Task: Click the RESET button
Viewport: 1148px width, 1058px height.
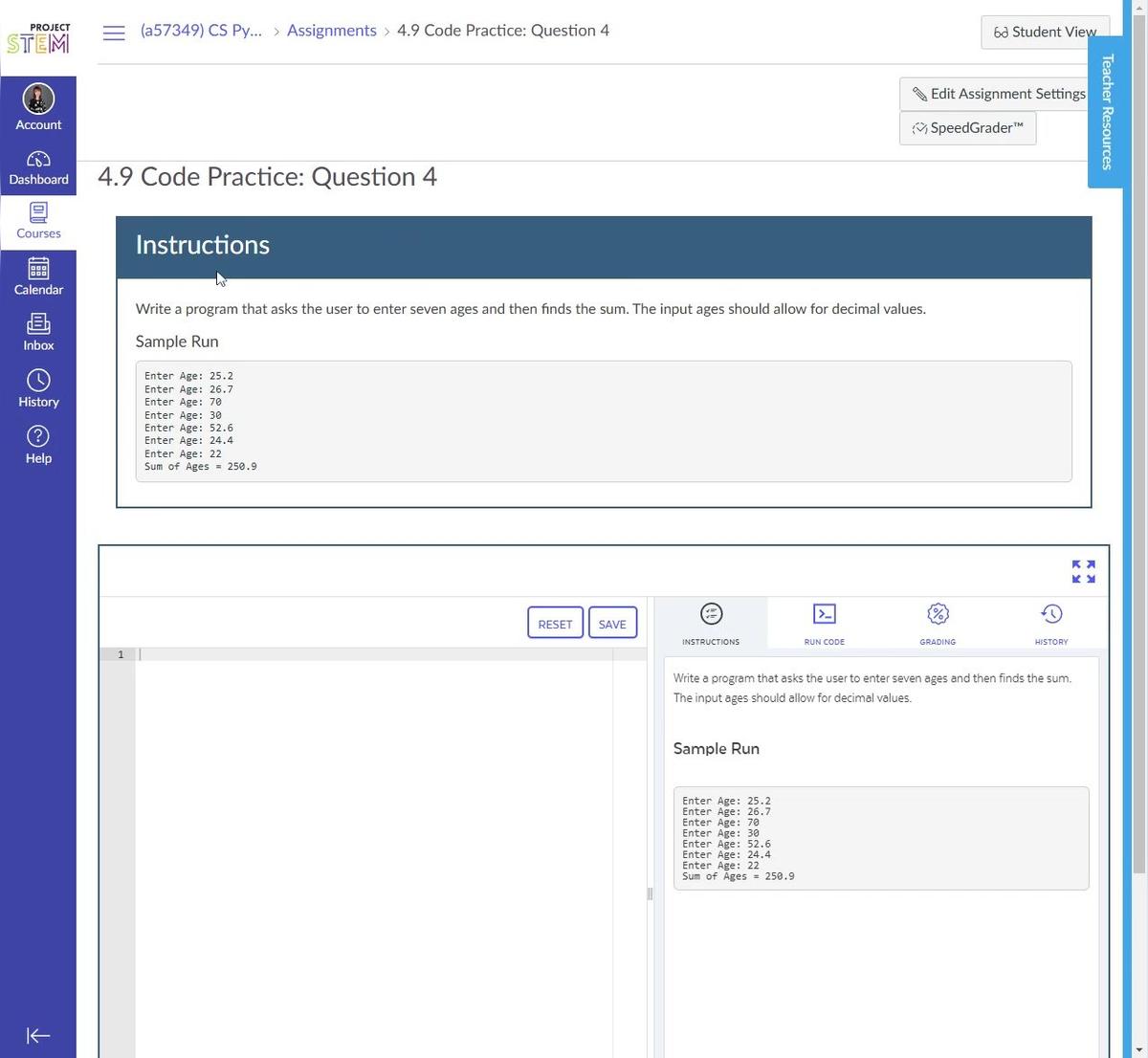Action: [x=555, y=623]
